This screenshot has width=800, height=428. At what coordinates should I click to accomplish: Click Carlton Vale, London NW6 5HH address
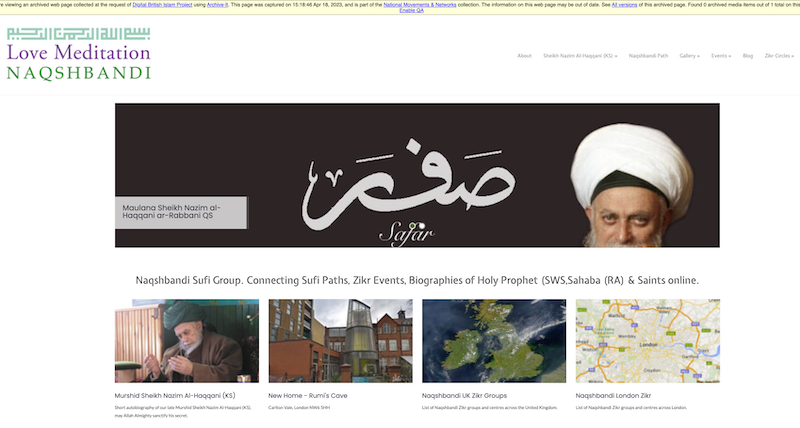[299, 408]
